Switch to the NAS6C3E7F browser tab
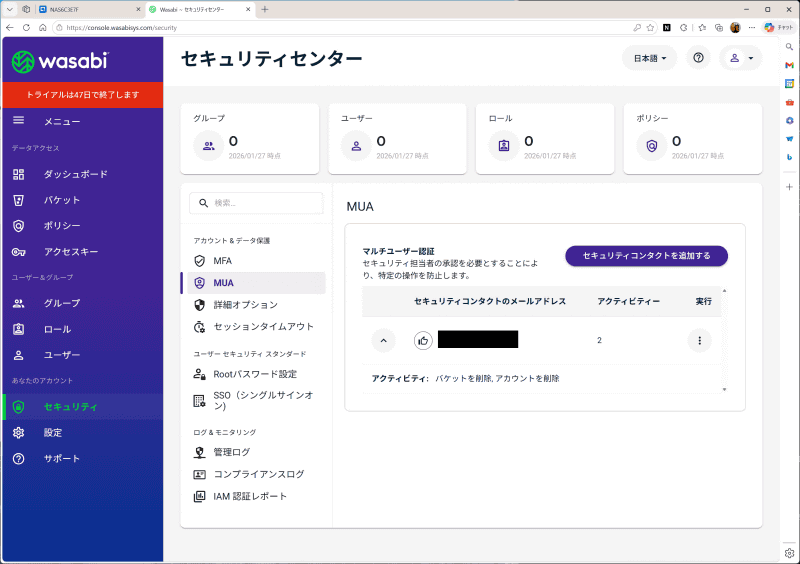This screenshot has width=800, height=564. click(x=90, y=9)
